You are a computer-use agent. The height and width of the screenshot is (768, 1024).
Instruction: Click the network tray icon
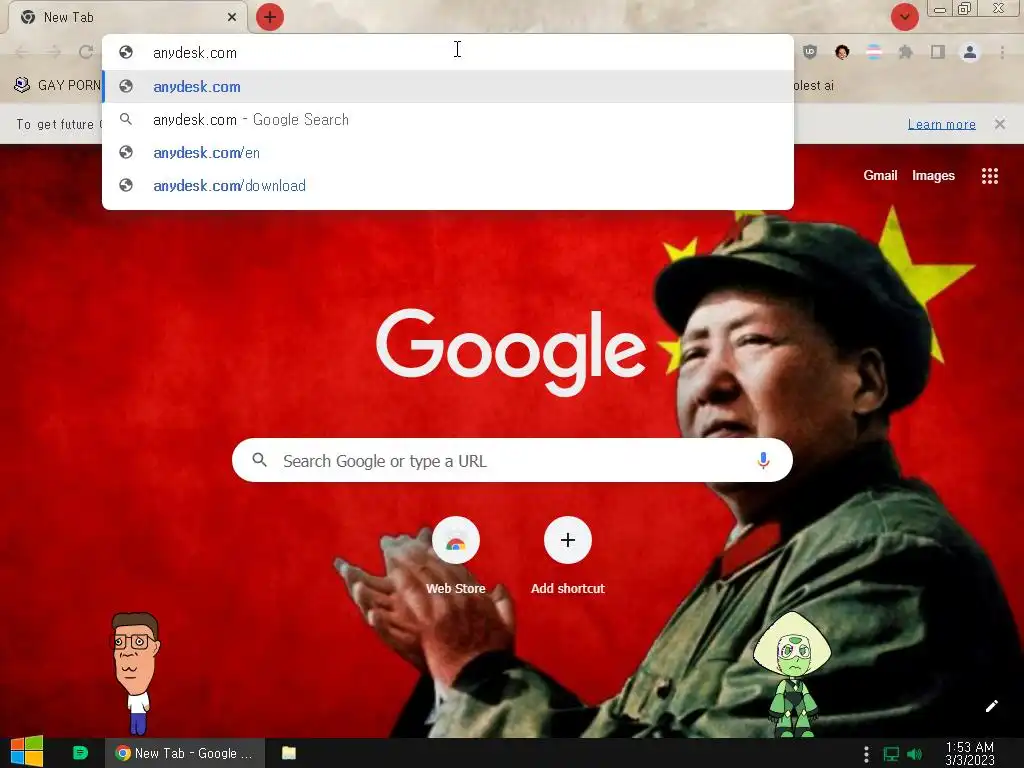(891, 754)
